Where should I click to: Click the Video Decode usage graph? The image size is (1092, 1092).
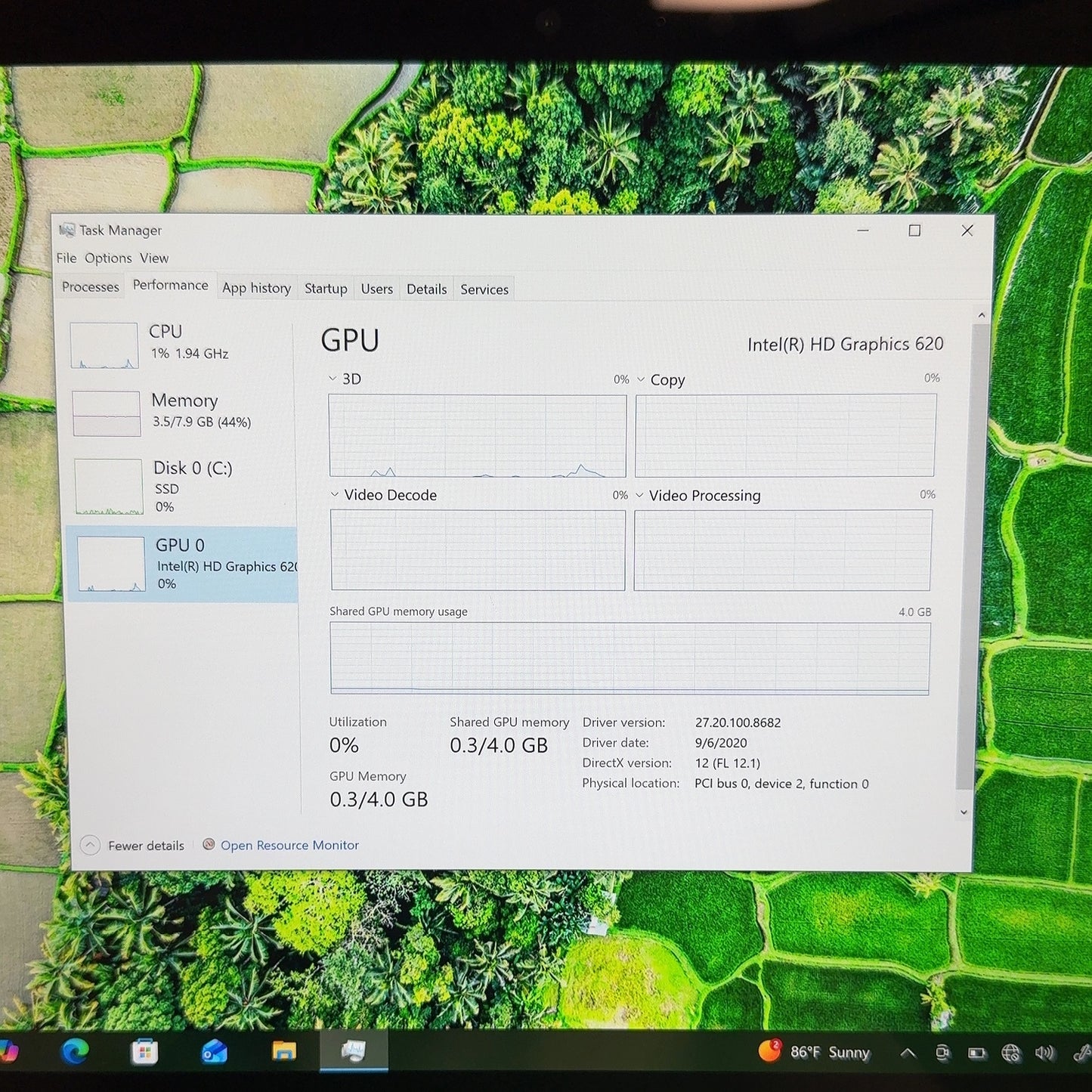(x=478, y=549)
